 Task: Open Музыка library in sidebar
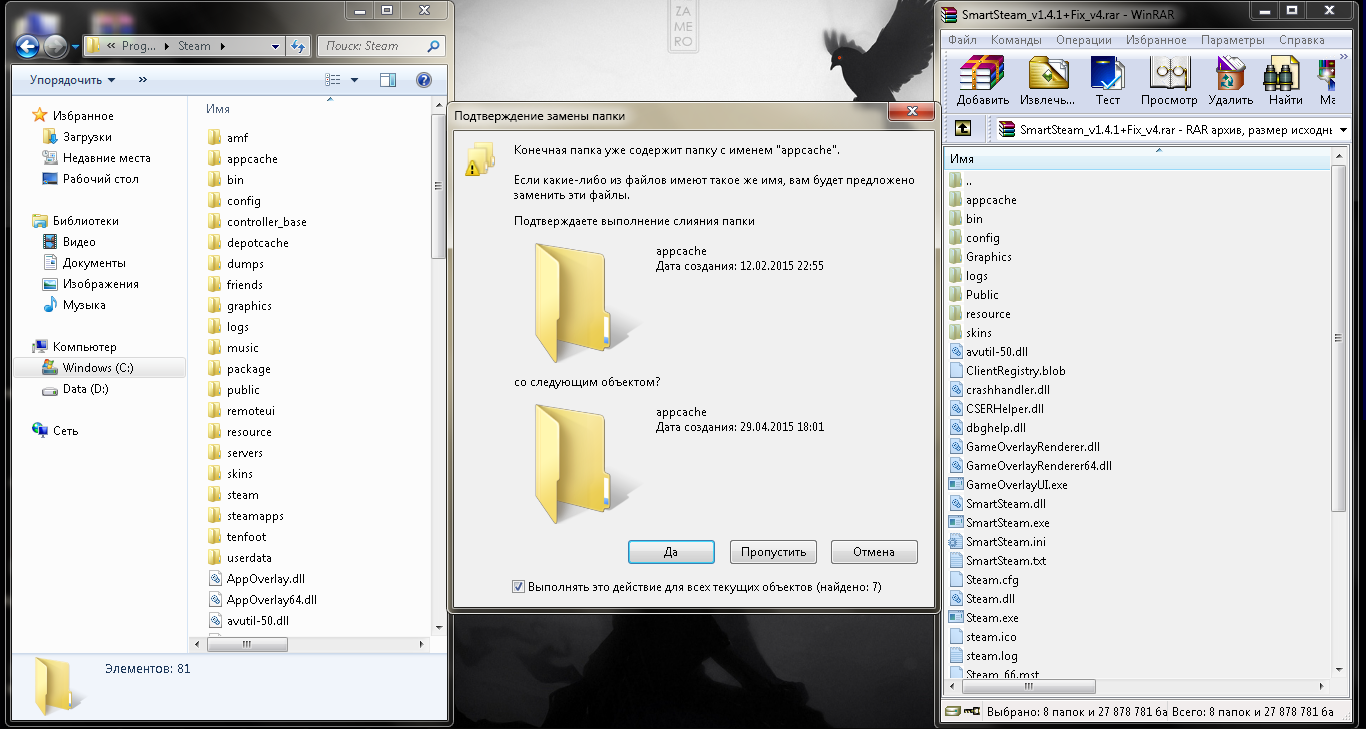[x=74, y=305]
